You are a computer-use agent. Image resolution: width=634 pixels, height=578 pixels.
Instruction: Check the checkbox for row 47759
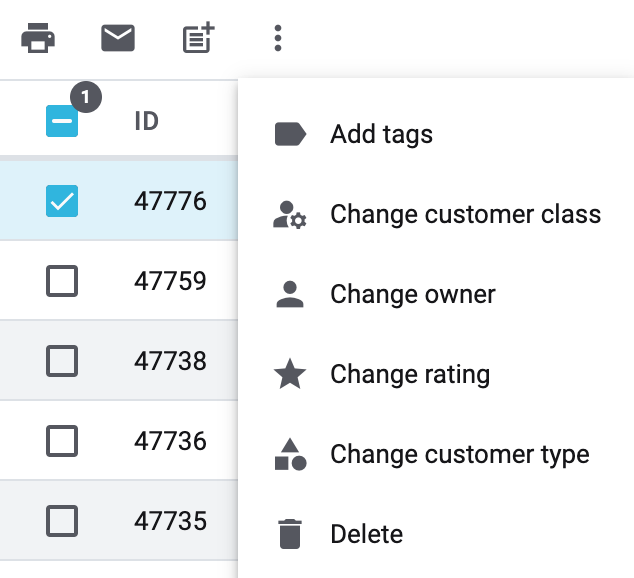[x=62, y=281]
